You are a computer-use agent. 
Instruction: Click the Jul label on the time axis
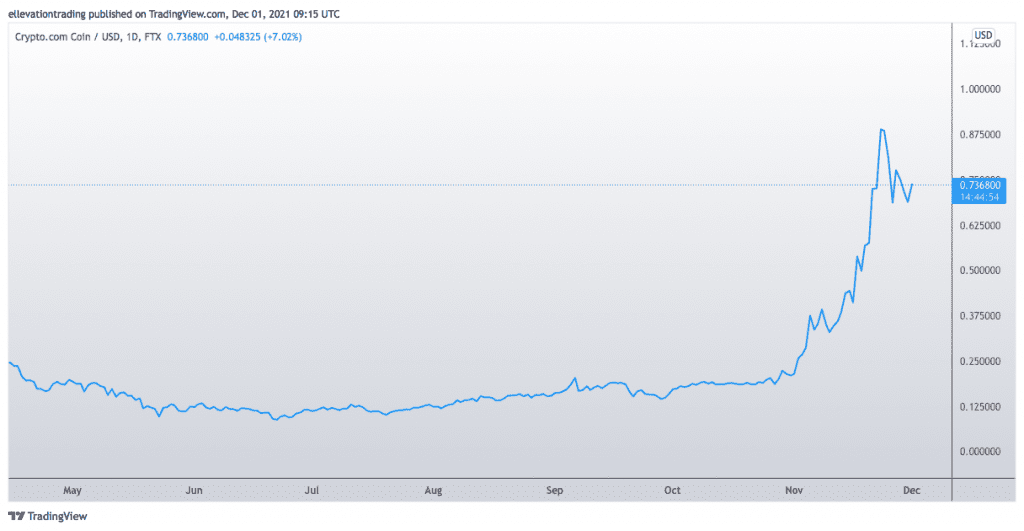tap(312, 491)
